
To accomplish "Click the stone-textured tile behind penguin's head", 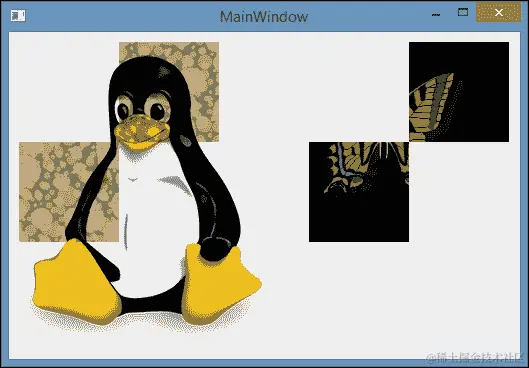I will [x=169, y=92].
